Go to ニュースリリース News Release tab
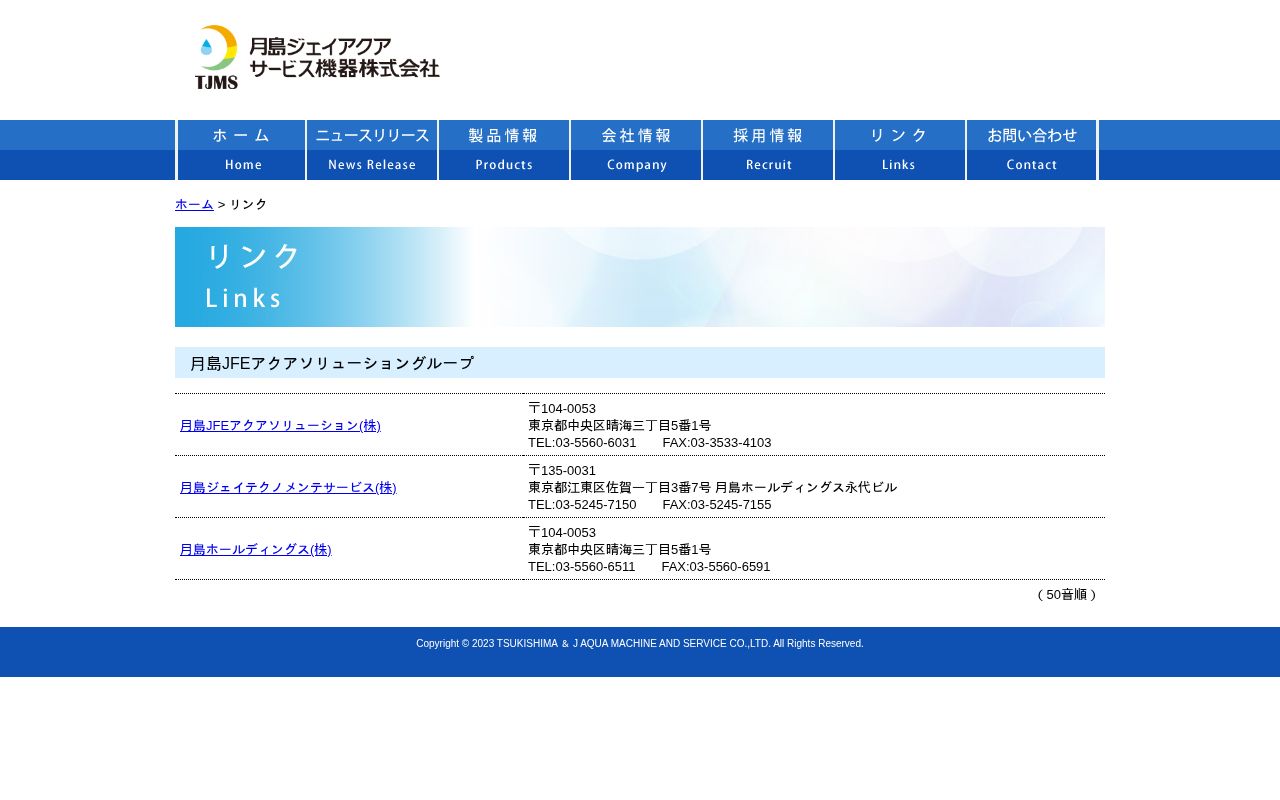This screenshot has height=800, width=1280. [372, 150]
